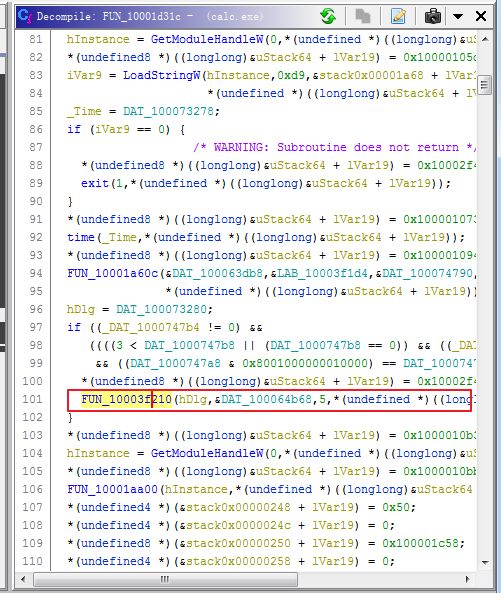This screenshot has height=593, width=501.
Task: Click the vertical scrollbar up arrow
Action: point(485,39)
